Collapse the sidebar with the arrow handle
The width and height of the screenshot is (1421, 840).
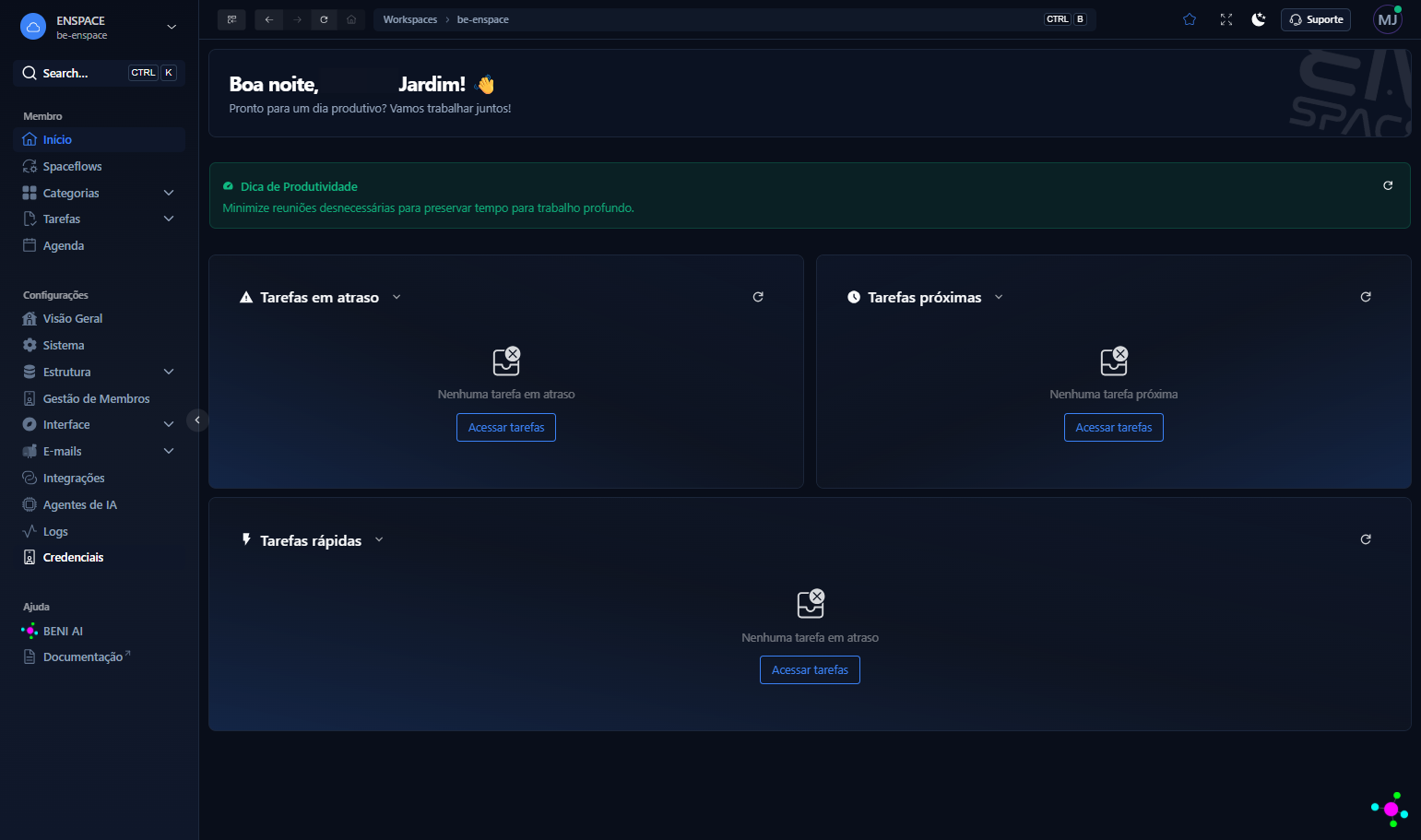click(x=197, y=420)
